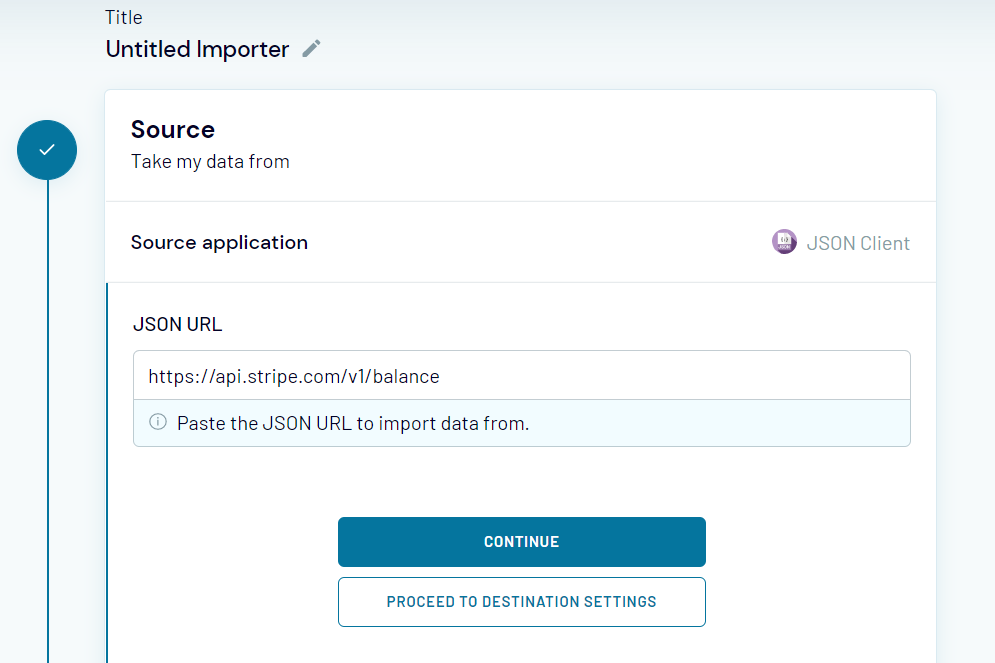Select the Untitled Importer title text
995x663 pixels.
point(197,49)
